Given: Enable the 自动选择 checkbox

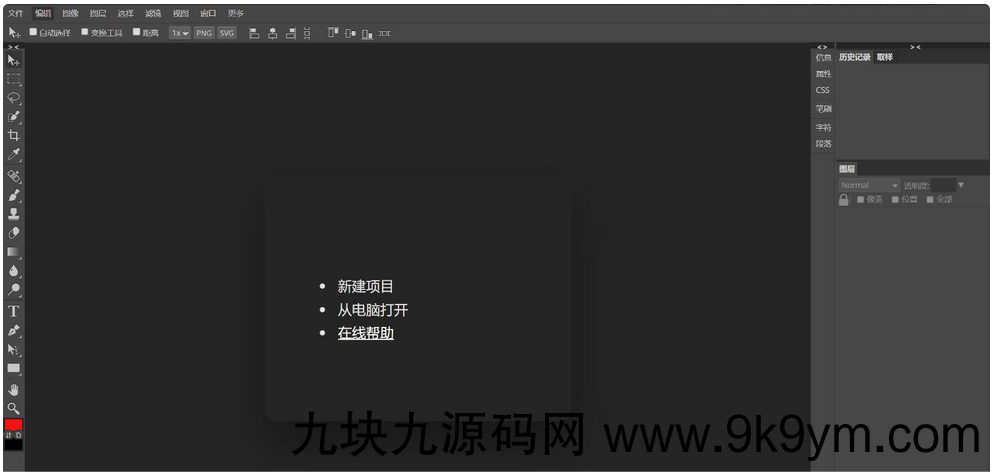Looking at the screenshot, I should pos(33,32).
